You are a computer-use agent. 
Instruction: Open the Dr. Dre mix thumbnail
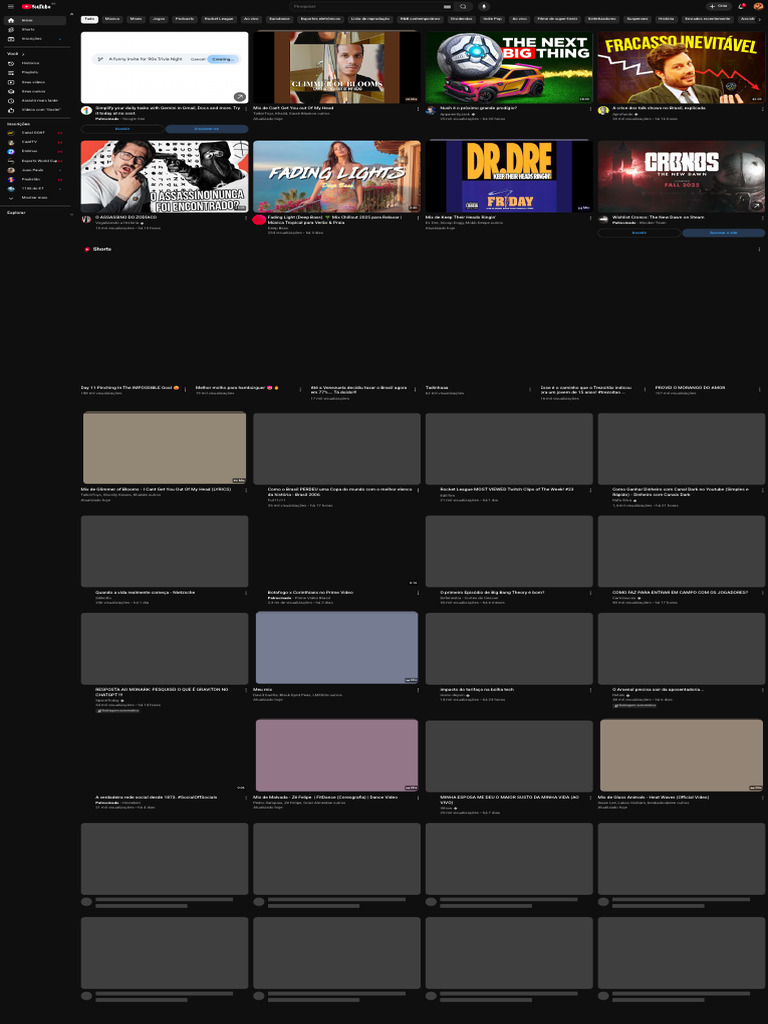click(x=508, y=176)
